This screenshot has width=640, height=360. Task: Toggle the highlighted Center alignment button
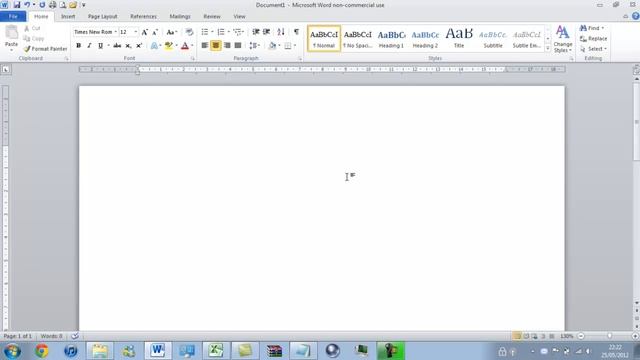tap(216, 45)
